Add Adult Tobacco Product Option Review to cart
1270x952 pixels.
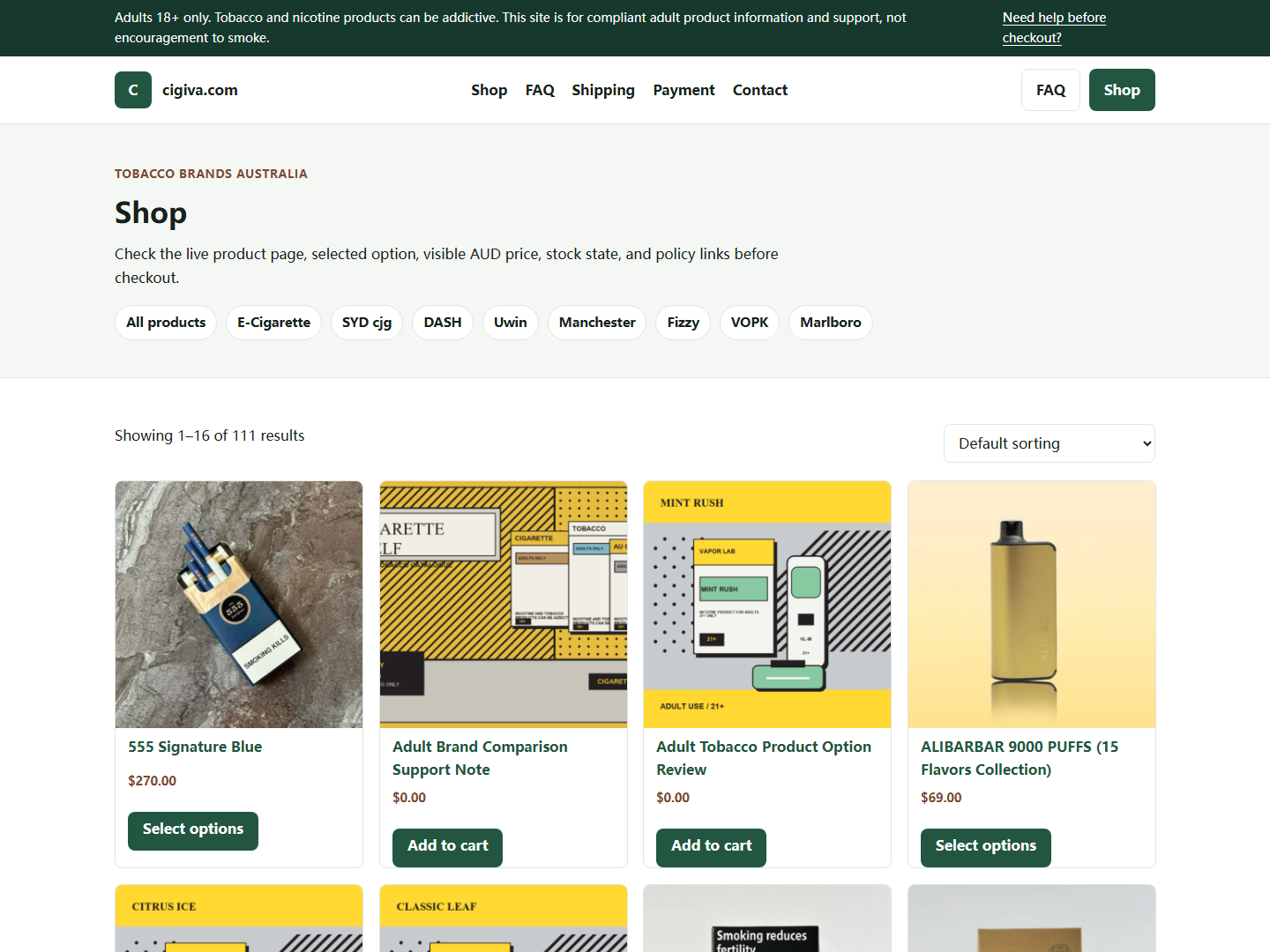pyautogui.click(x=711, y=848)
